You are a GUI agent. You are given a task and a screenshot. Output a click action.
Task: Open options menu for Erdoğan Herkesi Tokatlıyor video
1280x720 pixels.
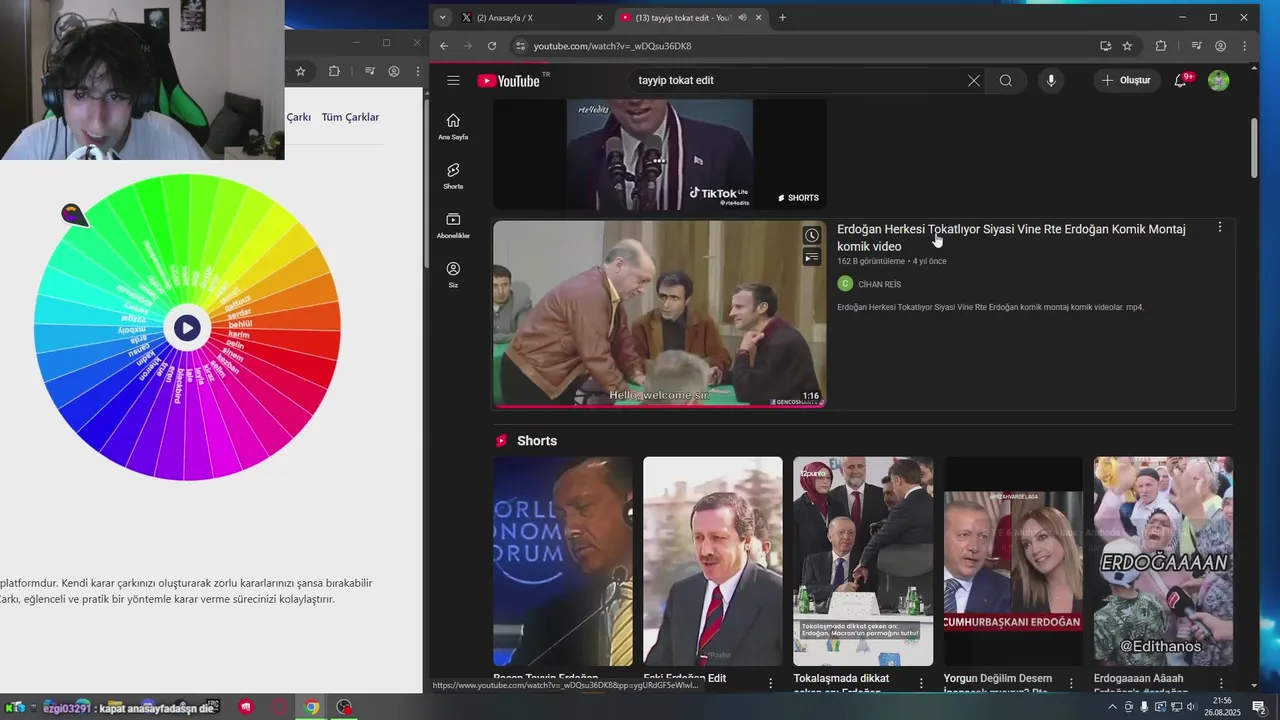1219,228
